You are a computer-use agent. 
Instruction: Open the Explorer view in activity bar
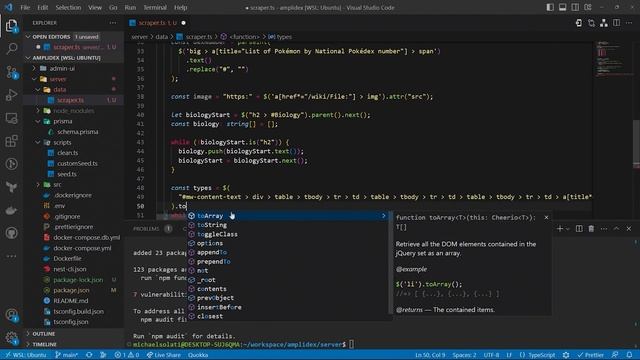coord(11,26)
